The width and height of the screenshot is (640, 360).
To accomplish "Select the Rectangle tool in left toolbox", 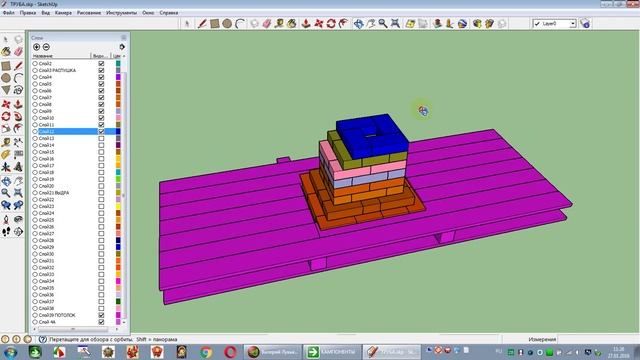I will [x=6, y=66].
